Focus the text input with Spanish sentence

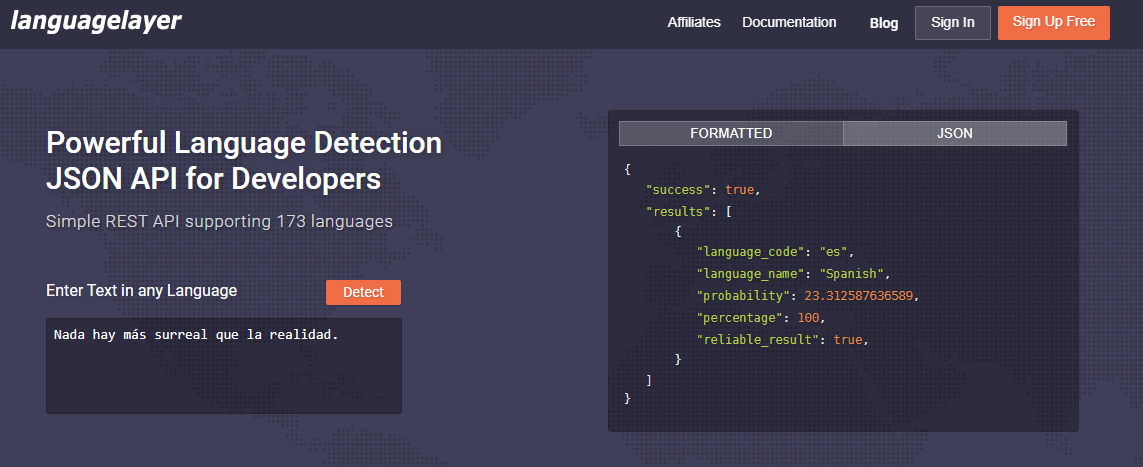pyautogui.click(x=224, y=366)
